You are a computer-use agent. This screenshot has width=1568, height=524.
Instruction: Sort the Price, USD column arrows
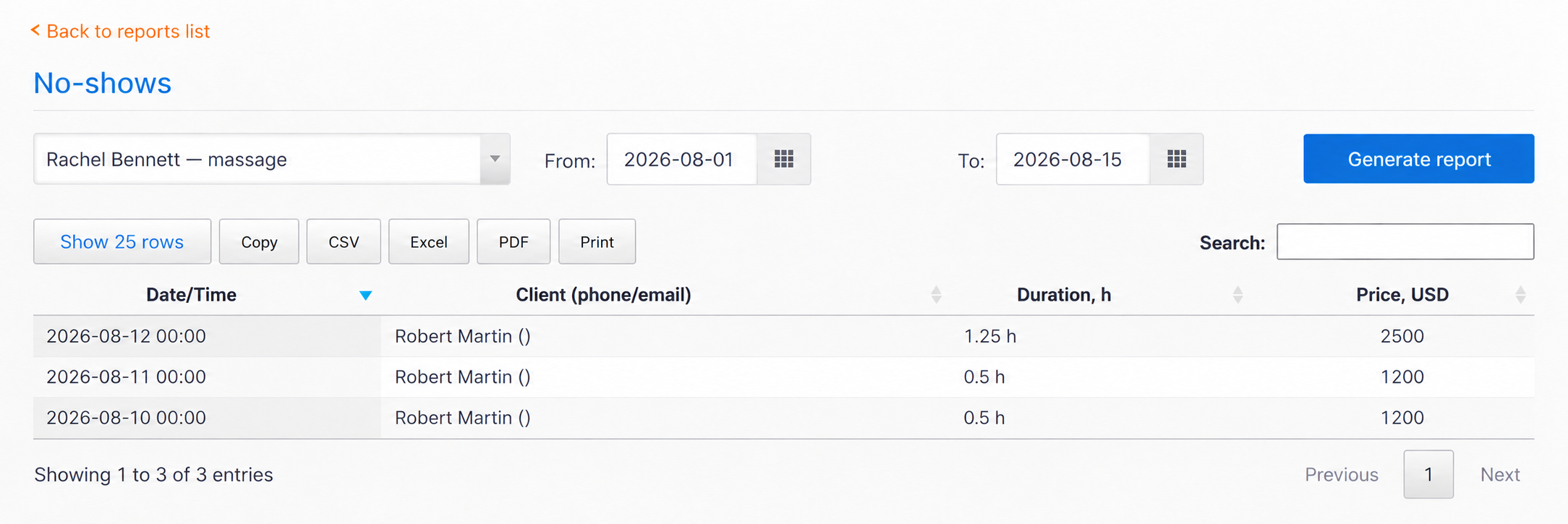[x=1520, y=295]
